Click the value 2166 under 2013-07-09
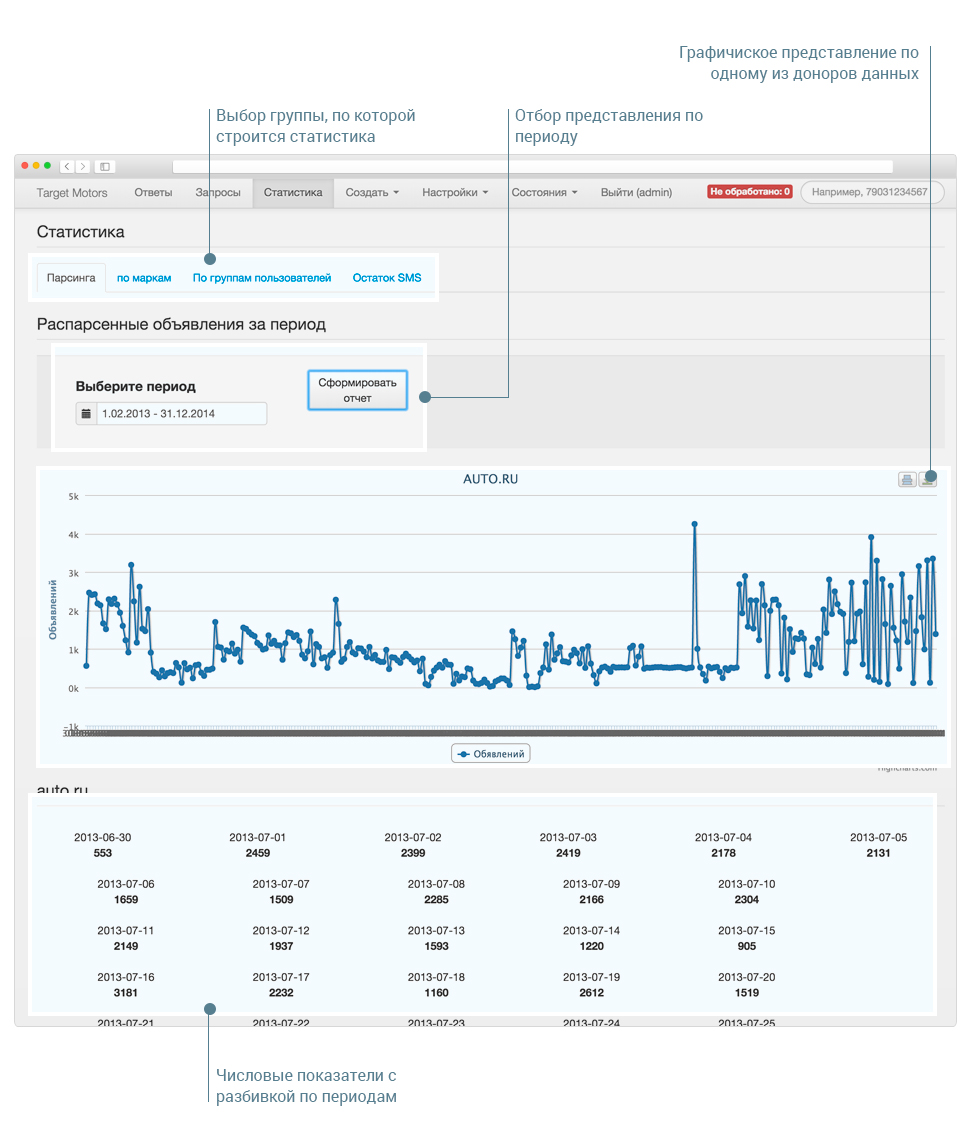Viewport: 970px width, 1136px height. [x=591, y=900]
